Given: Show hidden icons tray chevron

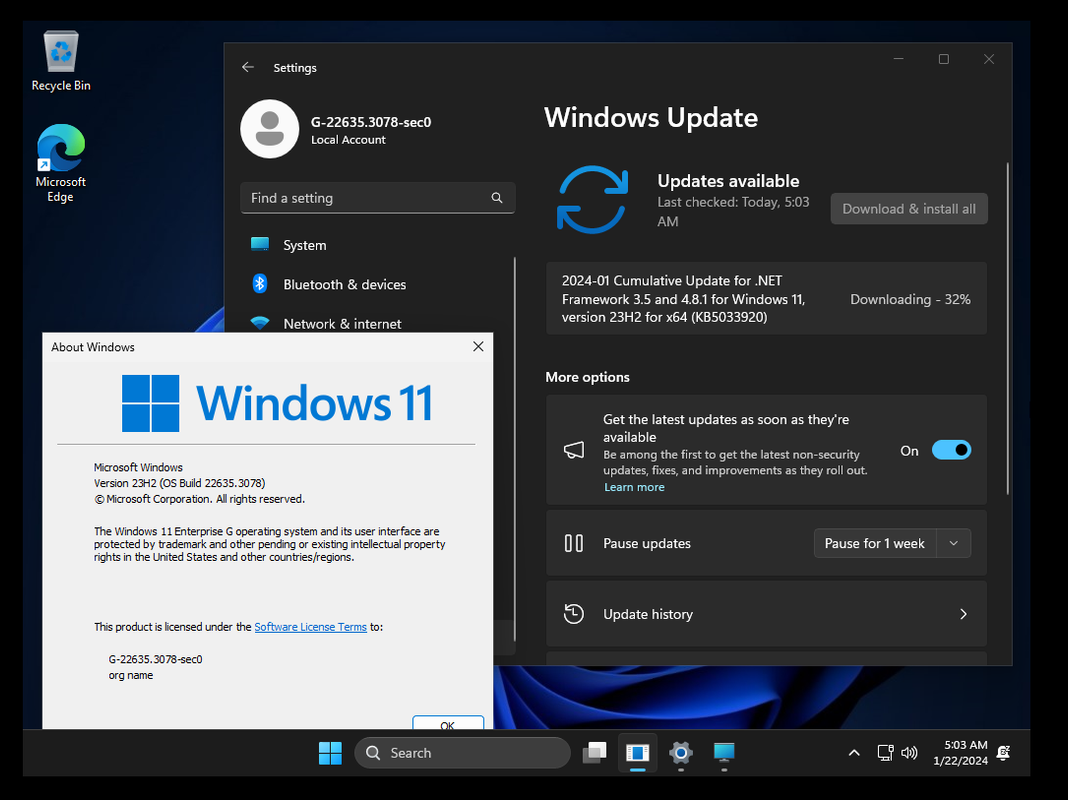Looking at the screenshot, I should (854, 753).
